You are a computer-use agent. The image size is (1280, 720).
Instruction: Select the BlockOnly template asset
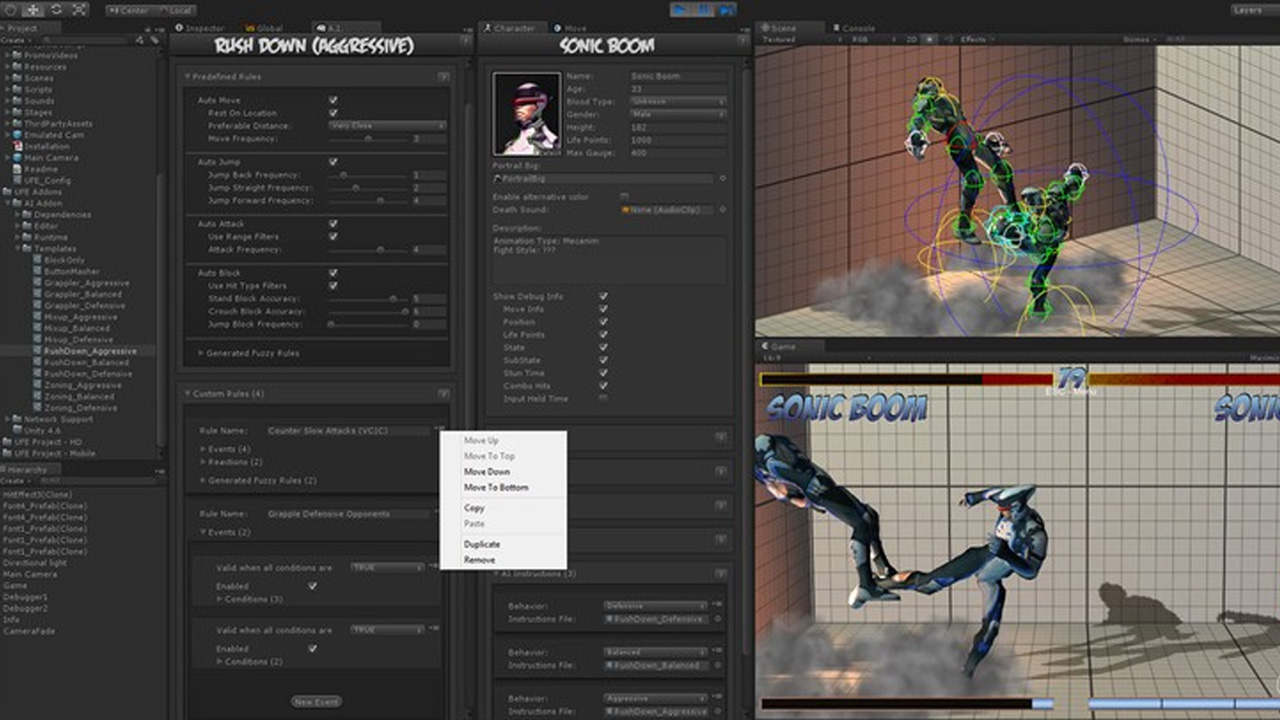pyautogui.click(x=64, y=260)
